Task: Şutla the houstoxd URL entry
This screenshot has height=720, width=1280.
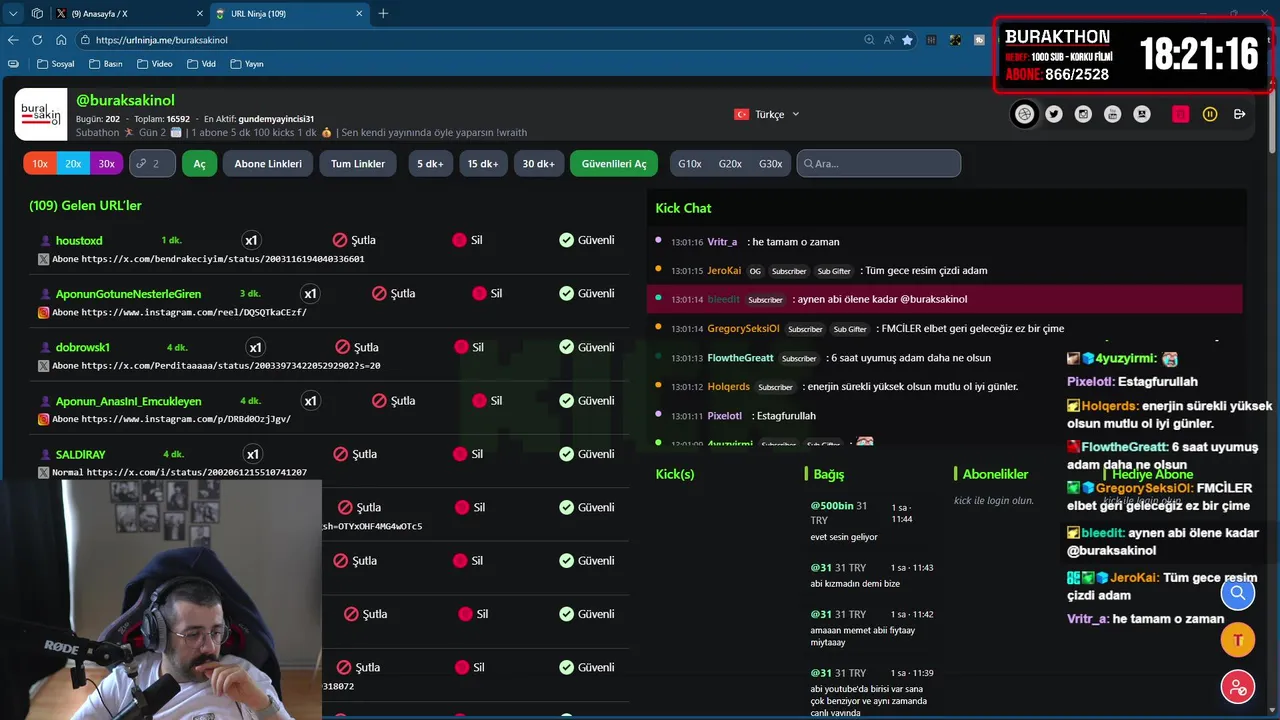Action: [354, 240]
